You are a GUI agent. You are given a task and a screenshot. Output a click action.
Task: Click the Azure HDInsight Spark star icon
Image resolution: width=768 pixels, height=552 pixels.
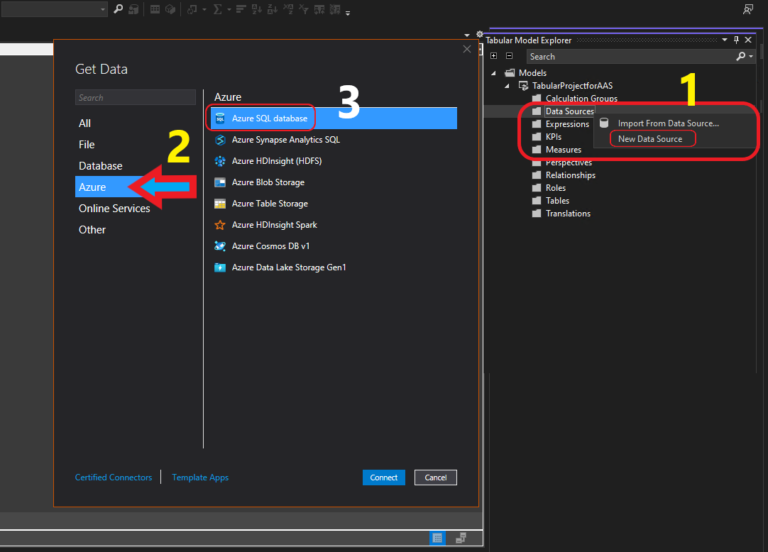click(220, 225)
